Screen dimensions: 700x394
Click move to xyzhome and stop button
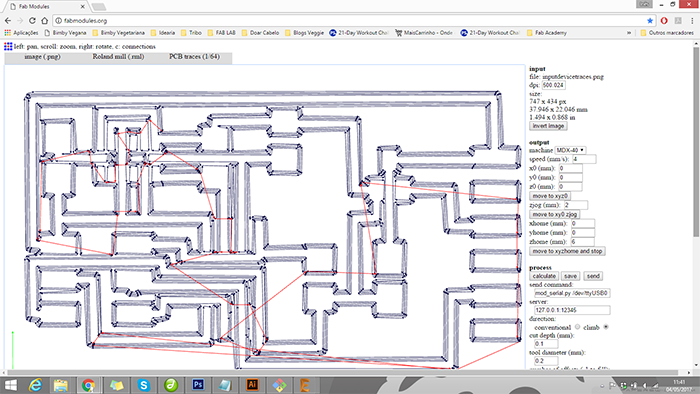[x=567, y=251]
